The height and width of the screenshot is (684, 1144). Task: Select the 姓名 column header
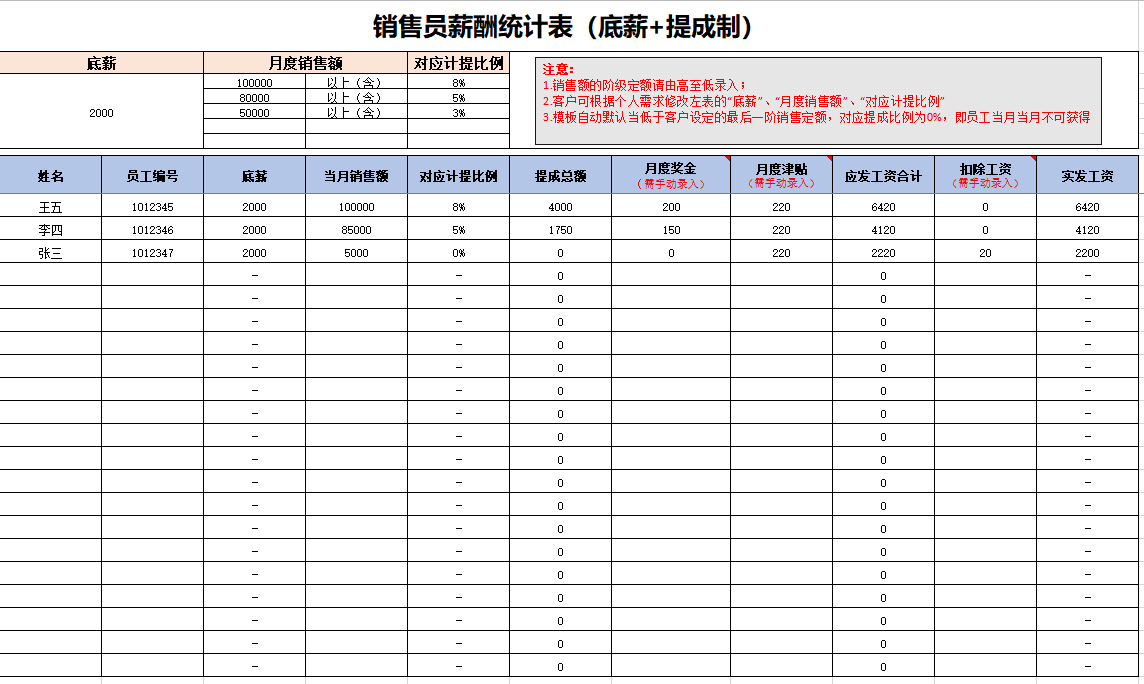pos(51,176)
